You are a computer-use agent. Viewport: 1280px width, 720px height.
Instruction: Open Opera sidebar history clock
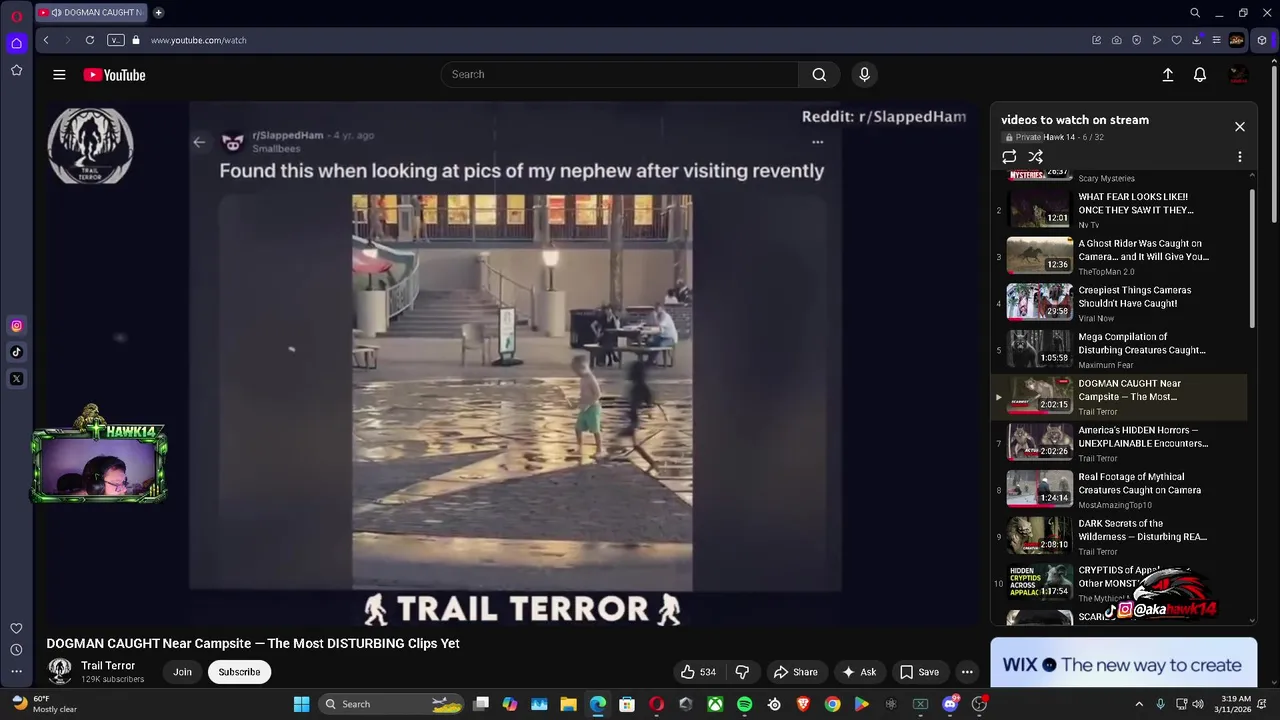pos(16,650)
